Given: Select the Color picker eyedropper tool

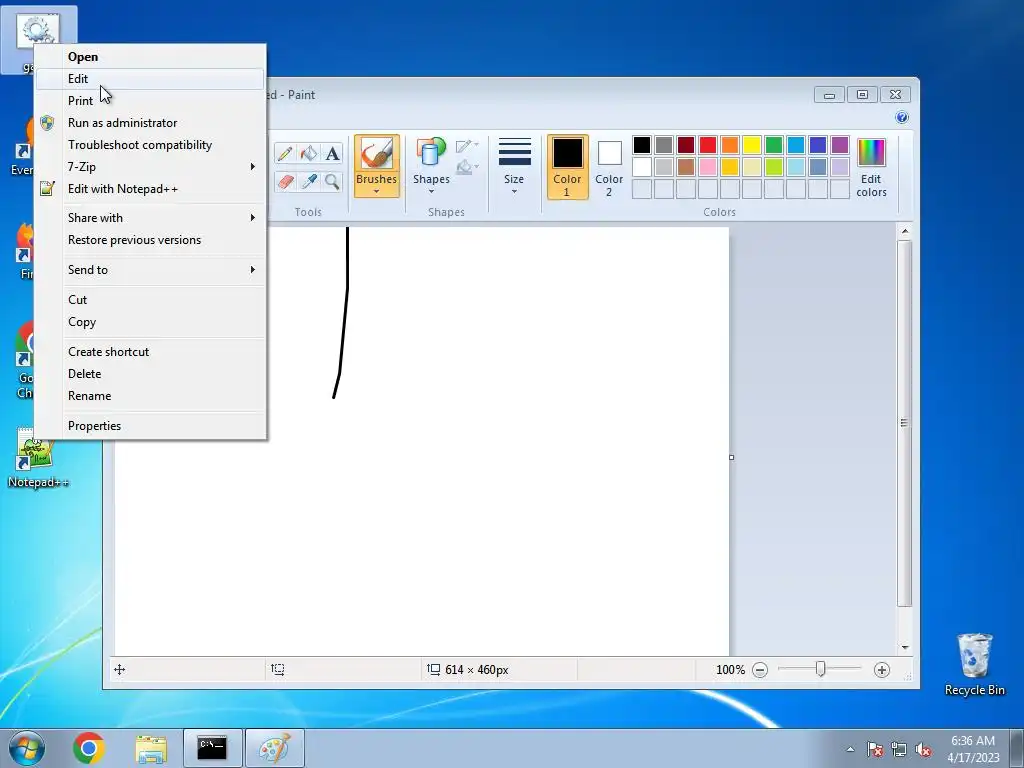Looking at the screenshot, I should [x=309, y=181].
